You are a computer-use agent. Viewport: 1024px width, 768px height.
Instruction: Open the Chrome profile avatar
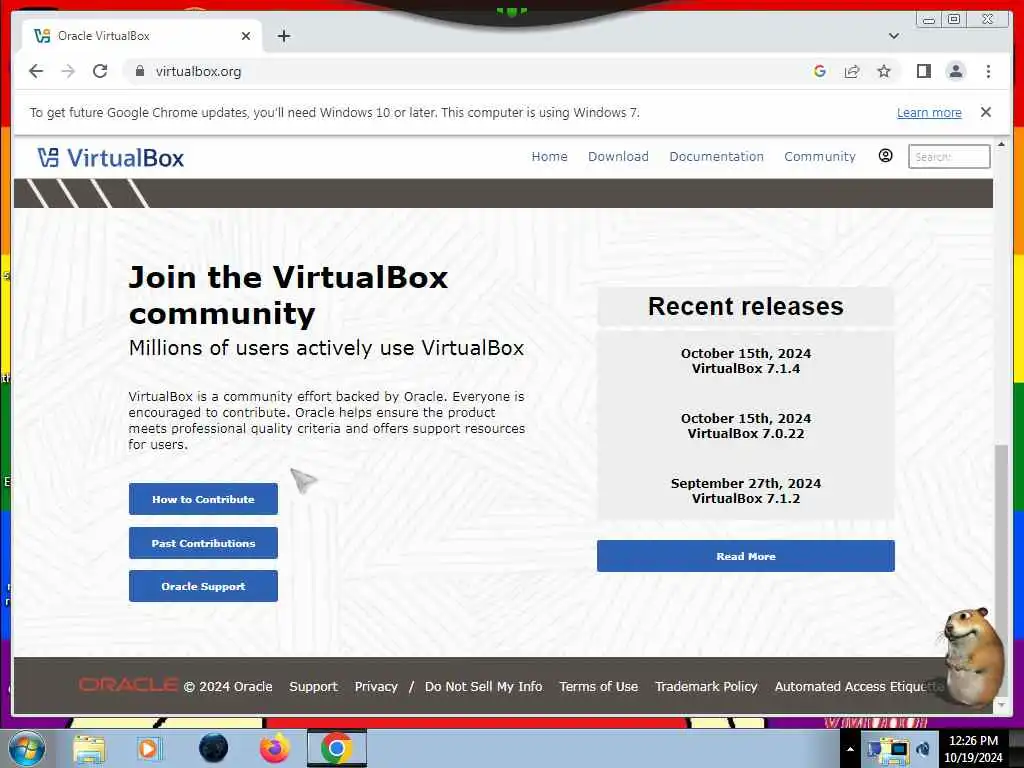(955, 71)
